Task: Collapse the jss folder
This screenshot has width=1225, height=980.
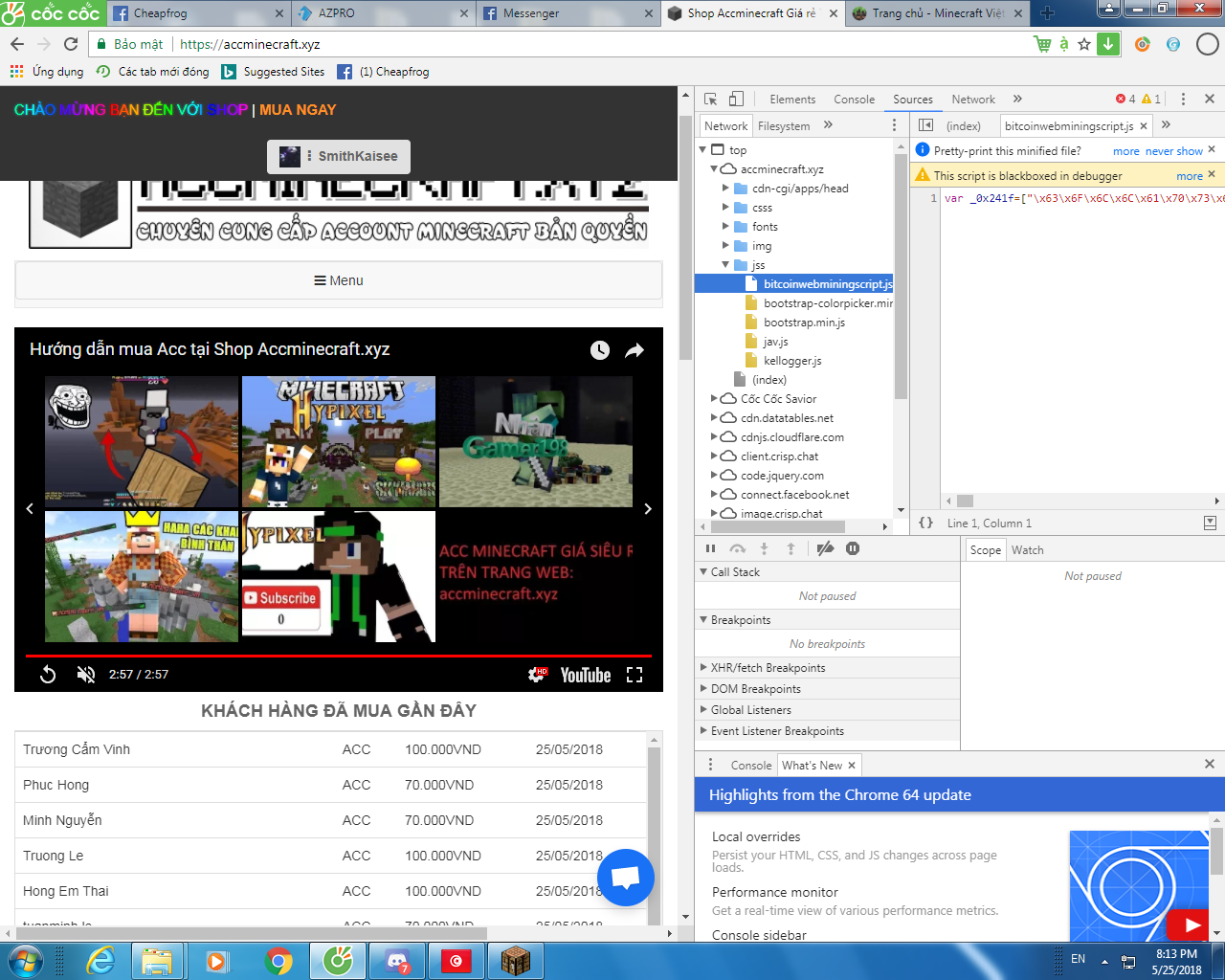Action: tap(725, 265)
